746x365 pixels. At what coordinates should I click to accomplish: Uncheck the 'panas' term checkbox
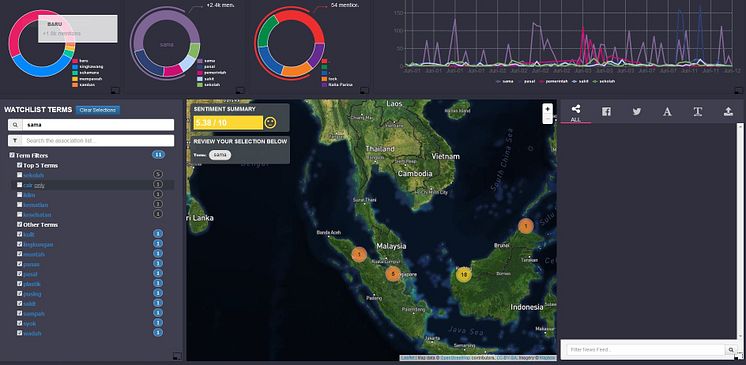pos(20,264)
